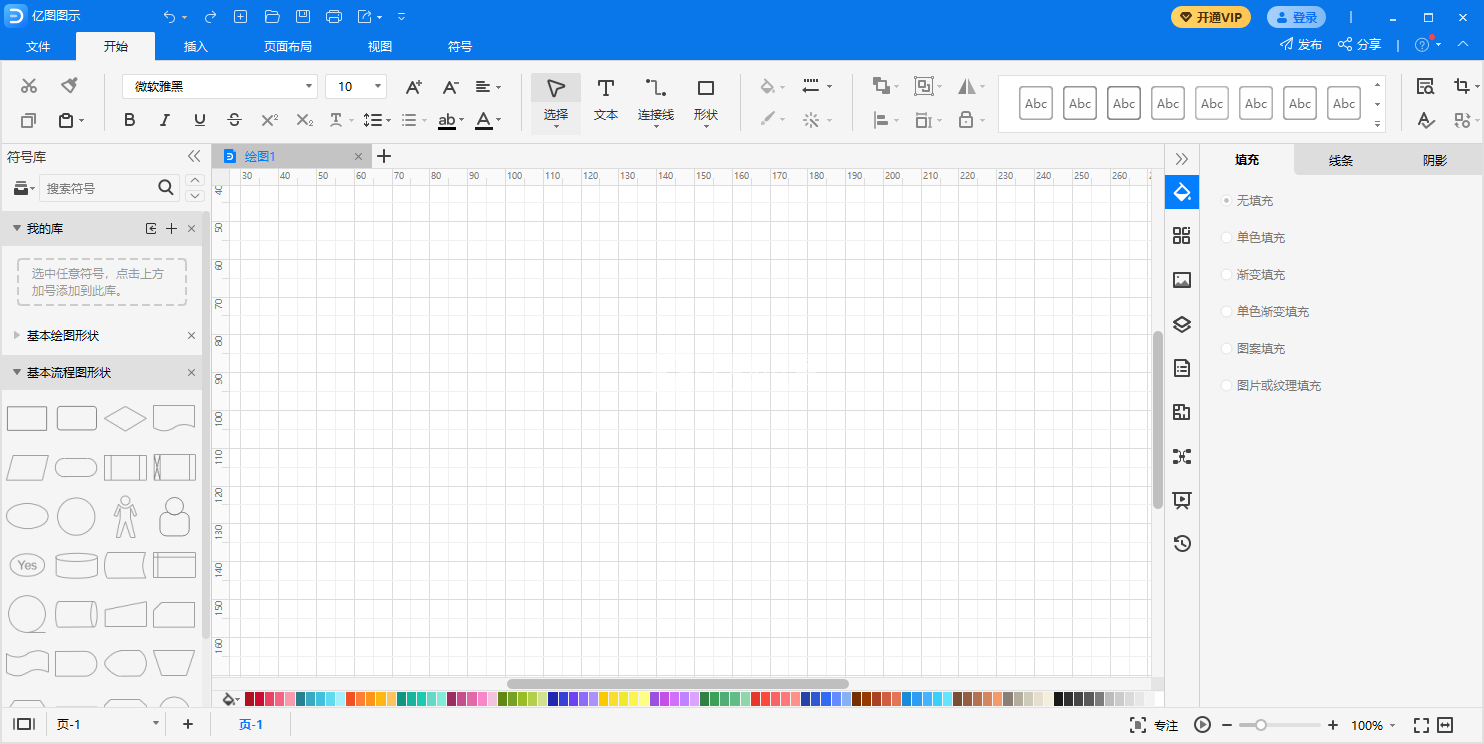Select the Text tool in the ribbon
The width and height of the screenshot is (1484, 744).
click(x=605, y=100)
